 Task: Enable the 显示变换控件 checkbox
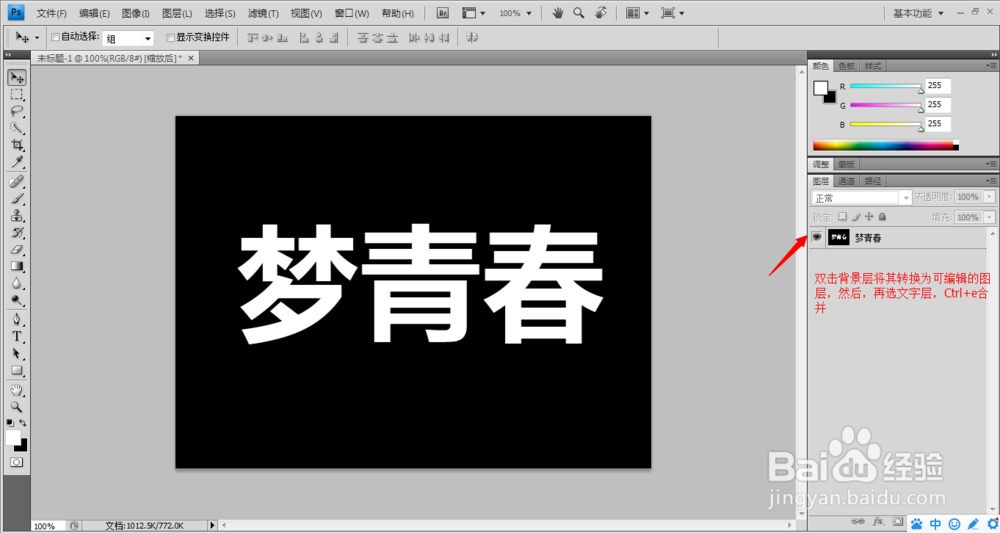(x=170, y=37)
